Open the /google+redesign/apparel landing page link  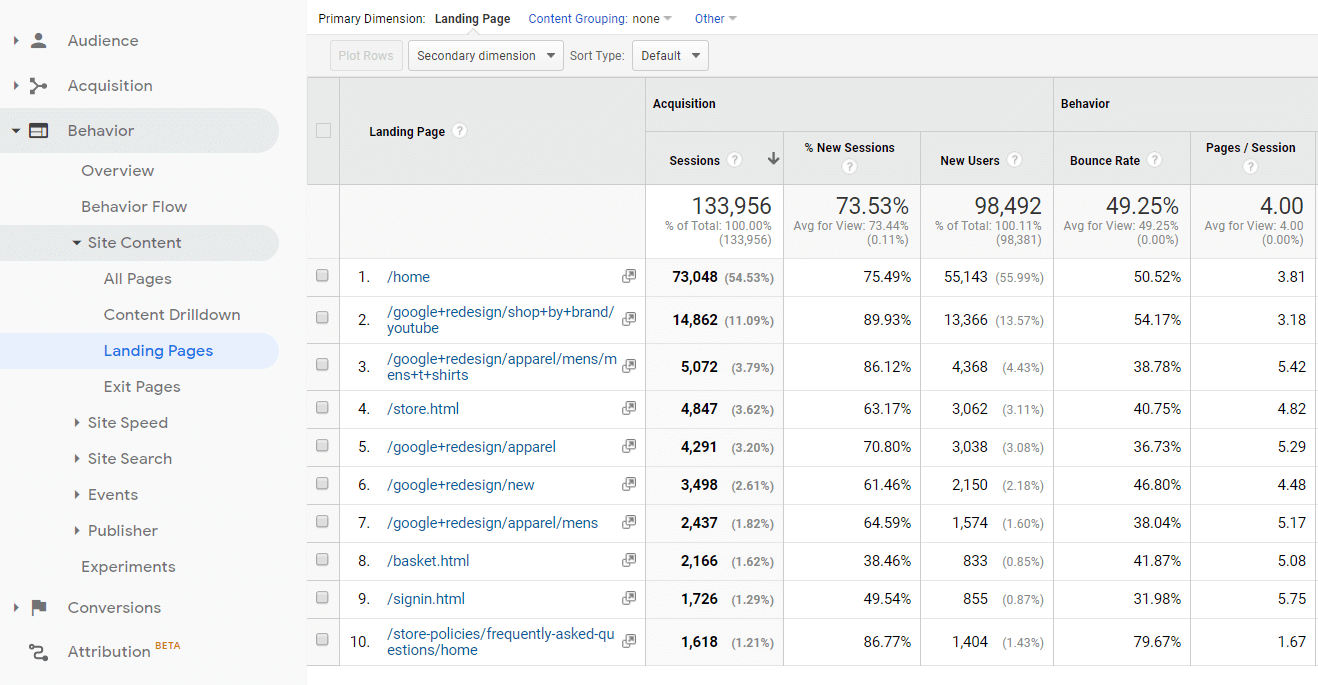[x=471, y=447]
